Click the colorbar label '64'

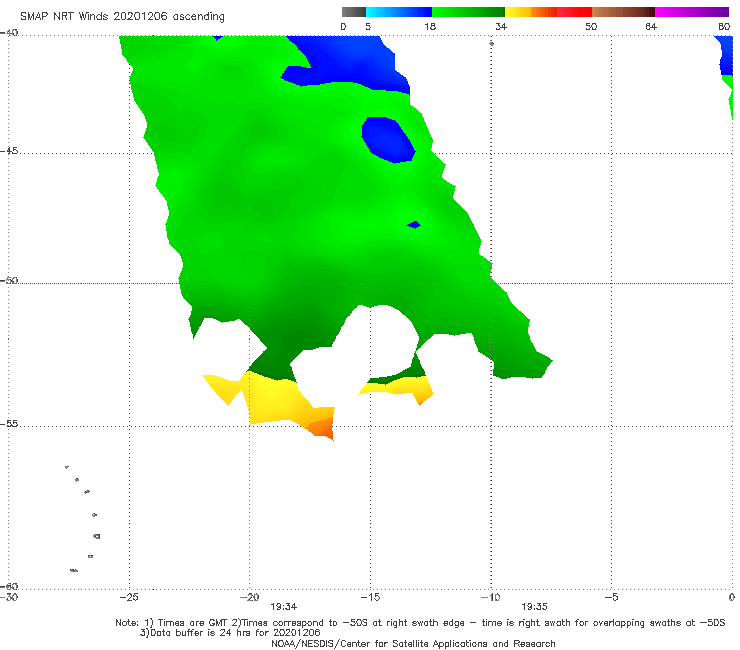point(651,26)
